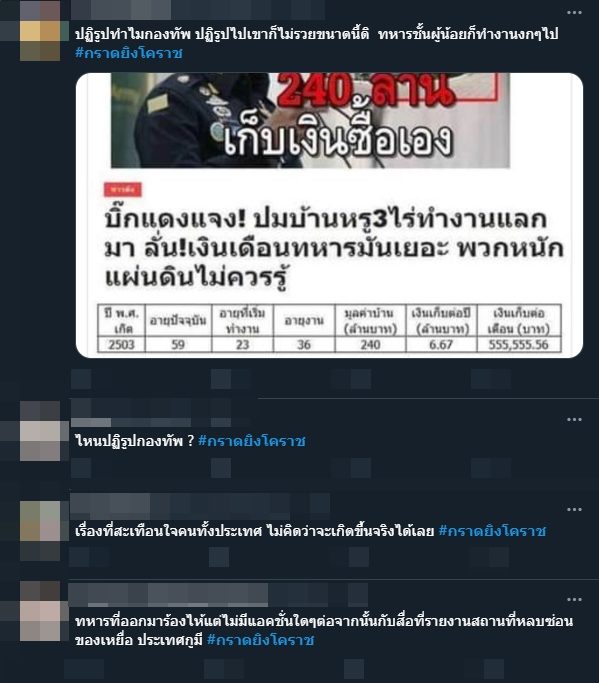Open the tweet reading ไหนปฏิรูปกองทัพ ?
The width and height of the screenshot is (599, 683).
(x=135, y=441)
